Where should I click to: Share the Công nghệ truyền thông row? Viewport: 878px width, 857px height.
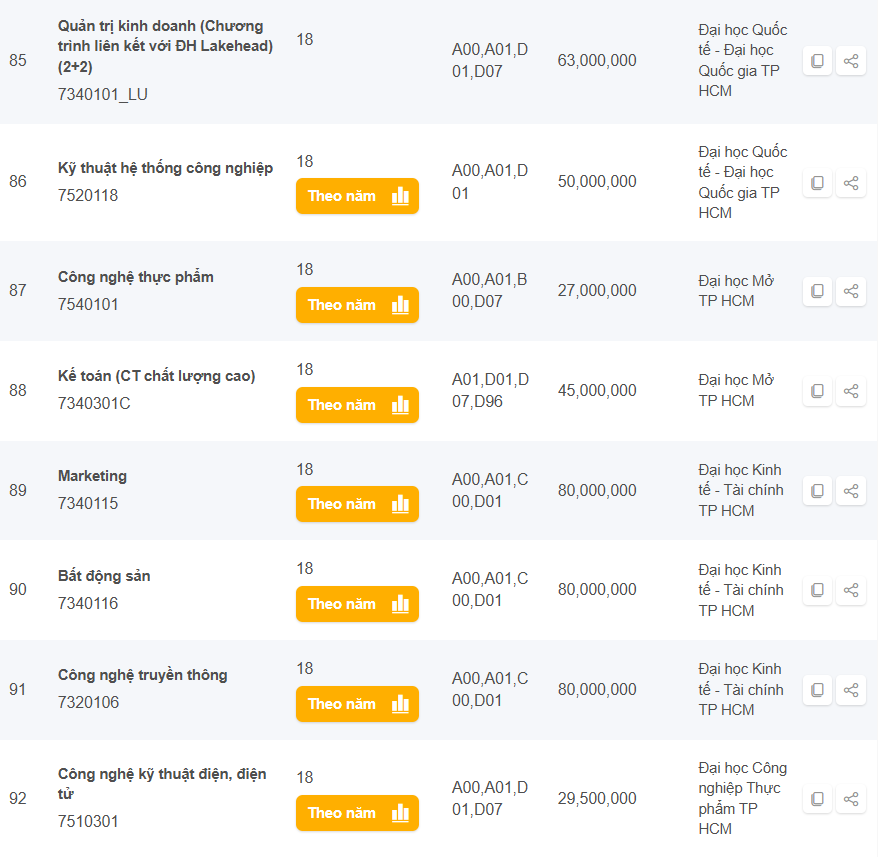click(851, 690)
